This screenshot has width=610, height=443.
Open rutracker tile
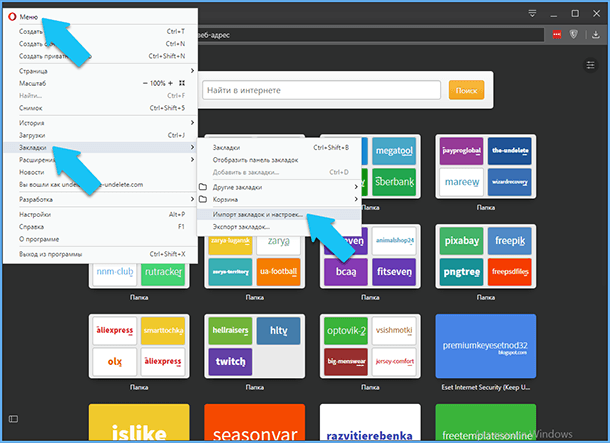pyautogui.click(x=163, y=273)
